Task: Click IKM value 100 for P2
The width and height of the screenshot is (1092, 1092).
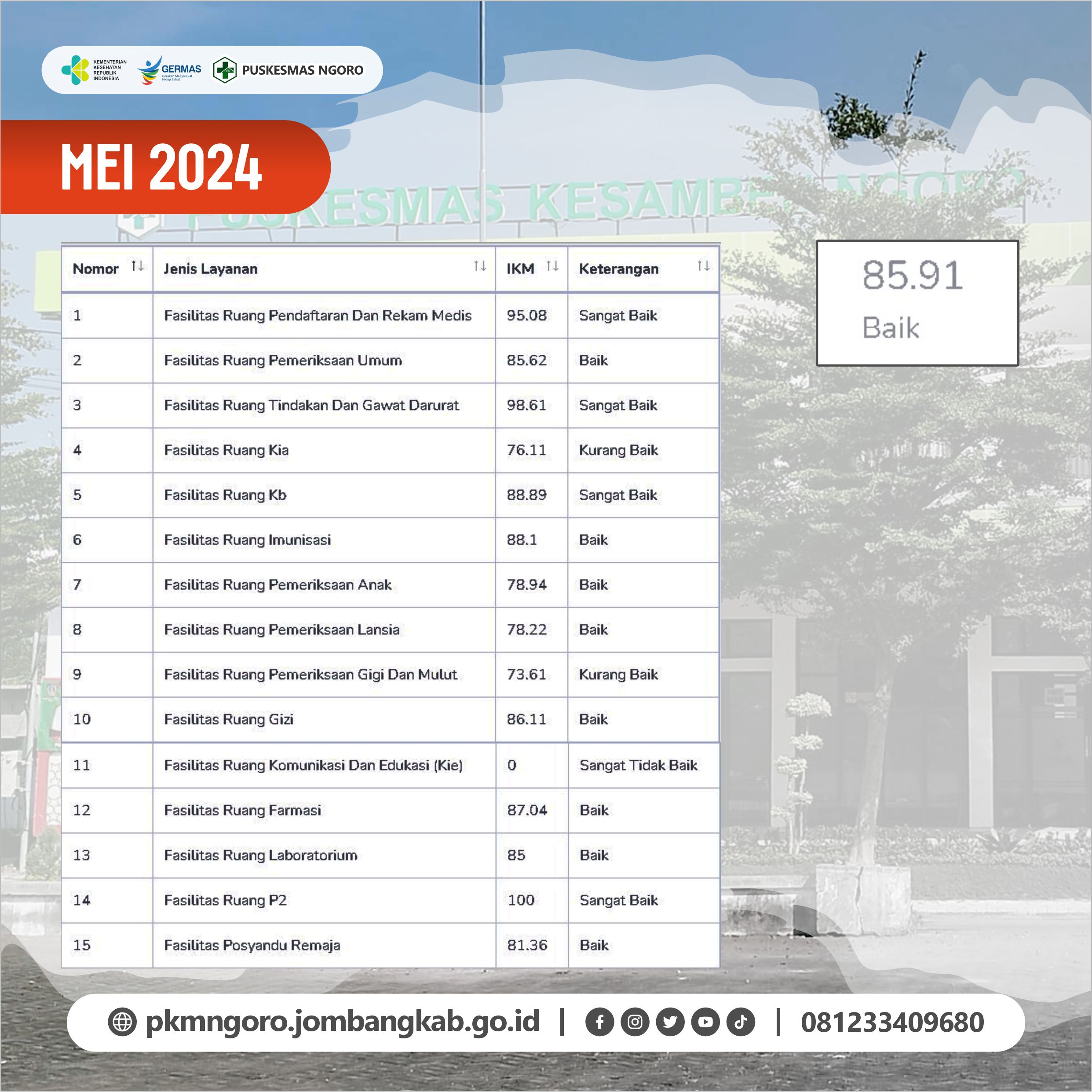Action: [x=521, y=900]
